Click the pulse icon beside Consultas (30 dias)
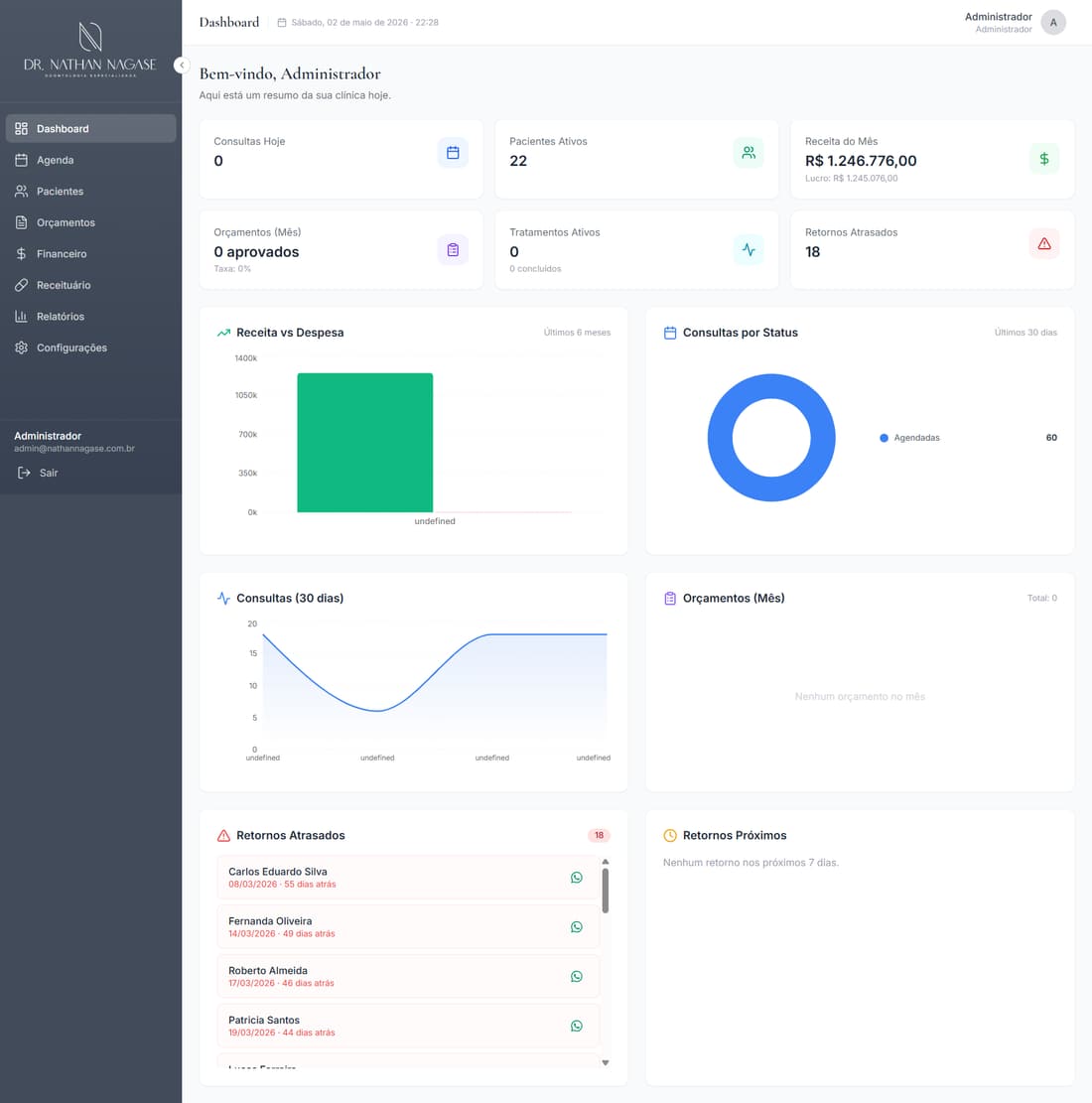The height and width of the screenshot is (1103, 1092). click(223, 598)
